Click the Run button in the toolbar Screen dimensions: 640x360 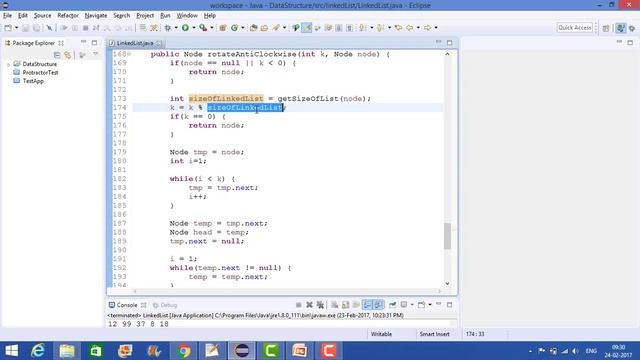185,28
